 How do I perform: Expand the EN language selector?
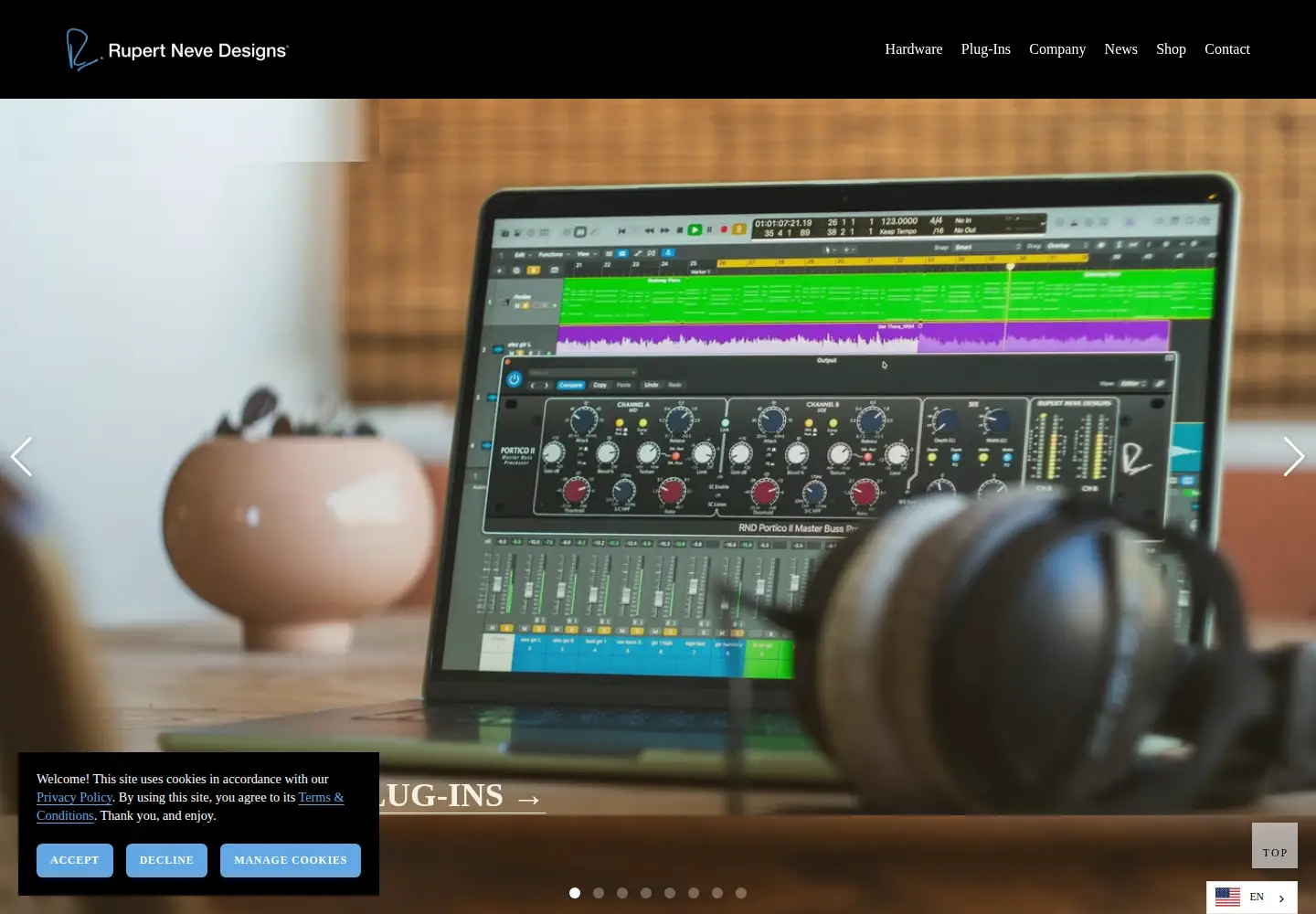[x=1252, y=898]
